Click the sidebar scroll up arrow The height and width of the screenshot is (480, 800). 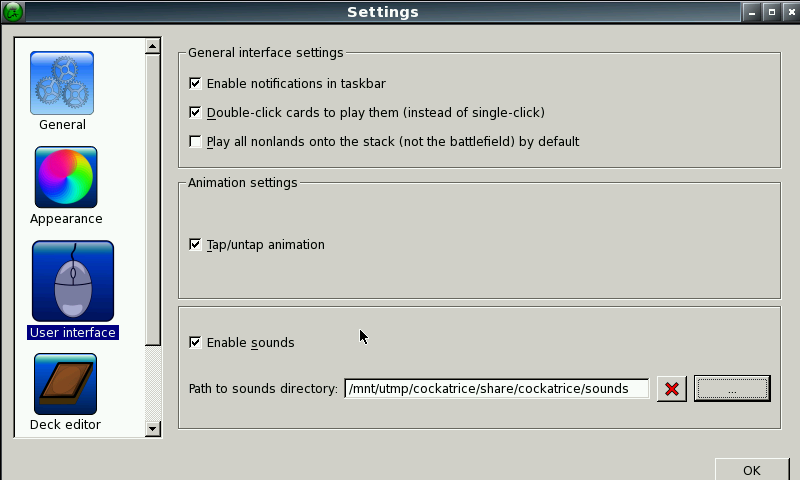[x=153, y=46]
